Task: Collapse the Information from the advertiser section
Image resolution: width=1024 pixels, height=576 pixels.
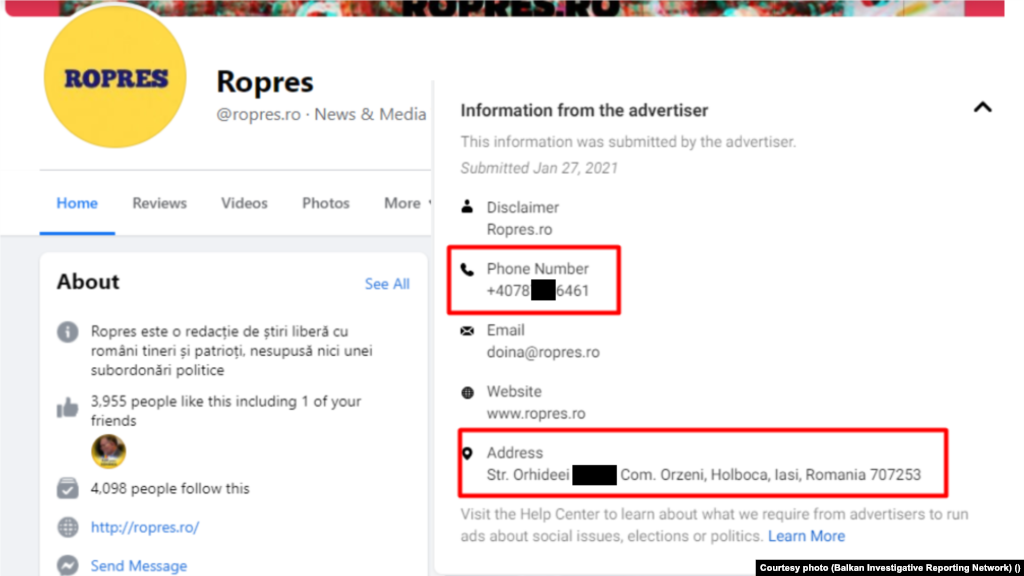Action: 983,107
